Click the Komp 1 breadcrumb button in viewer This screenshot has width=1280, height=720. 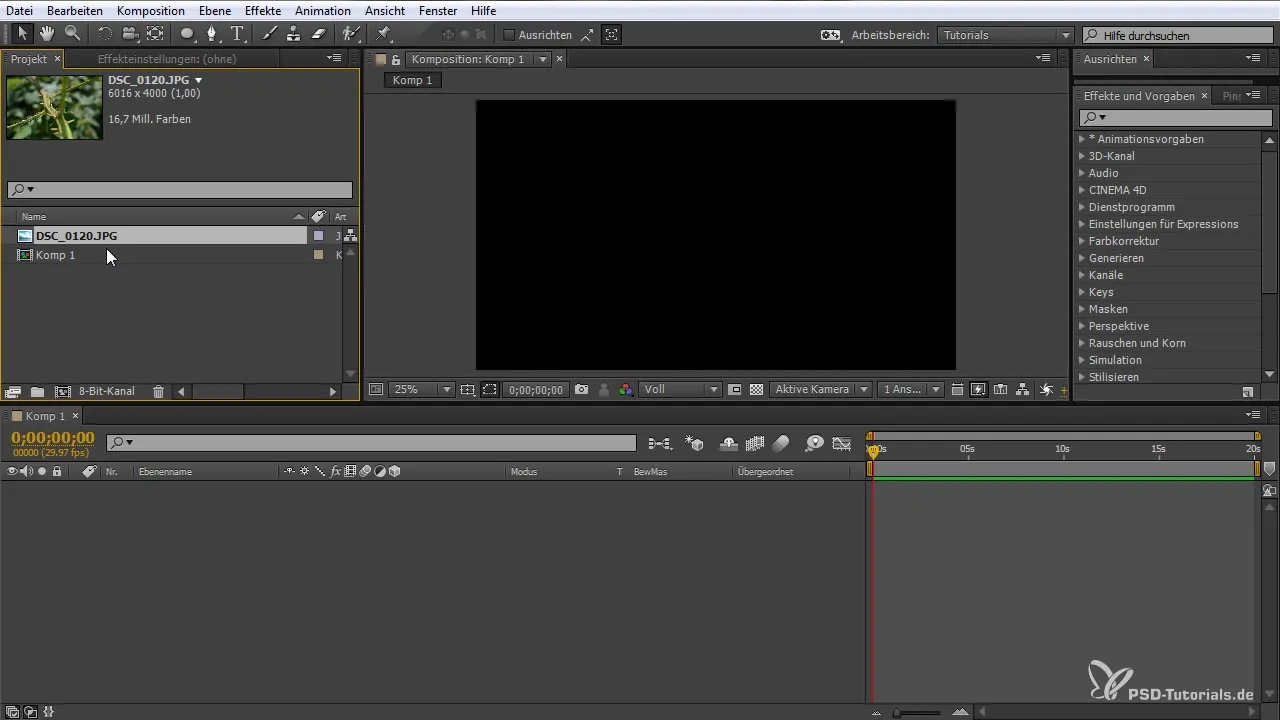[413, 80]
